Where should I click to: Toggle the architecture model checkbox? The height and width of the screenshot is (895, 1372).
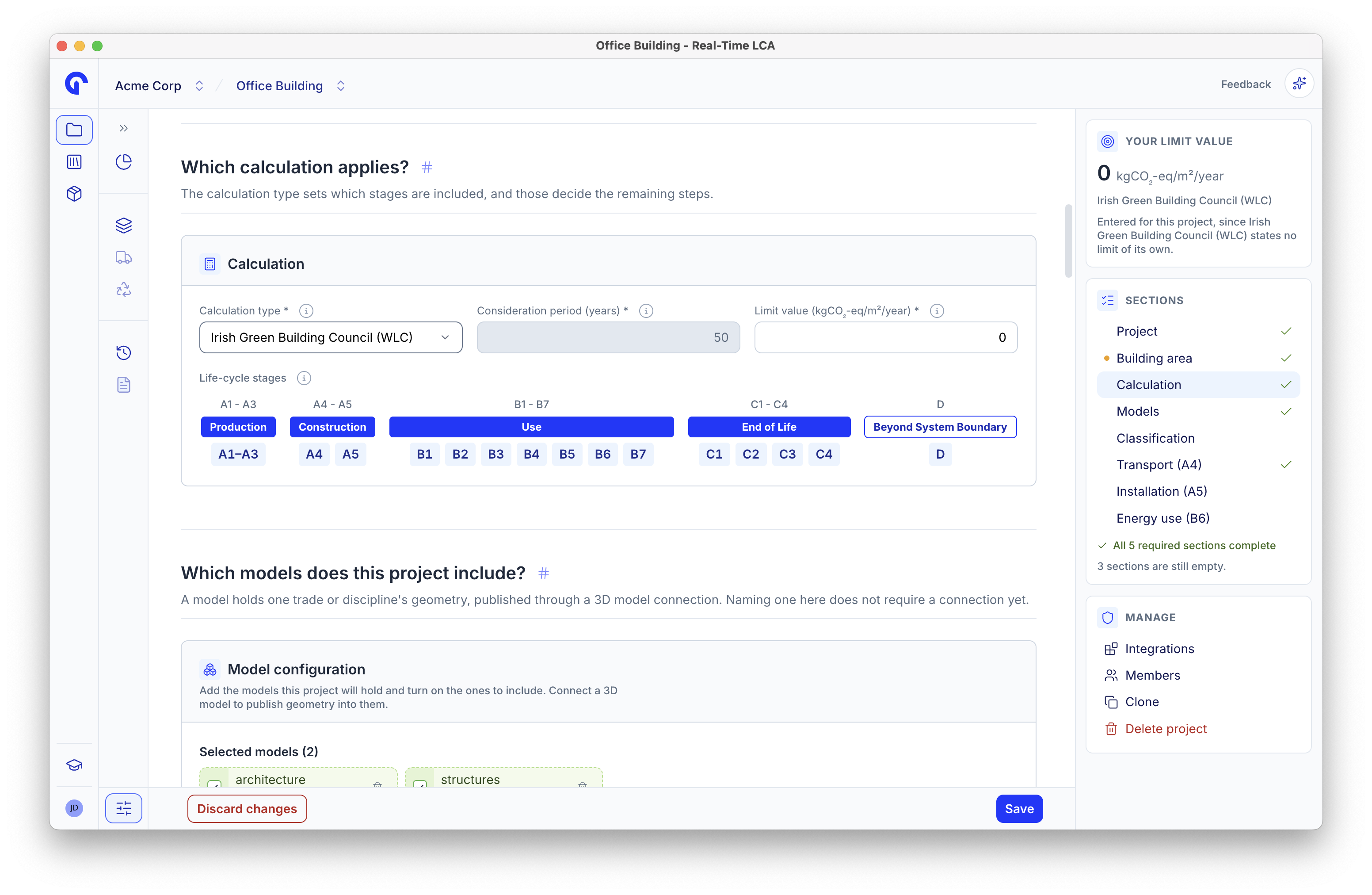214,784
